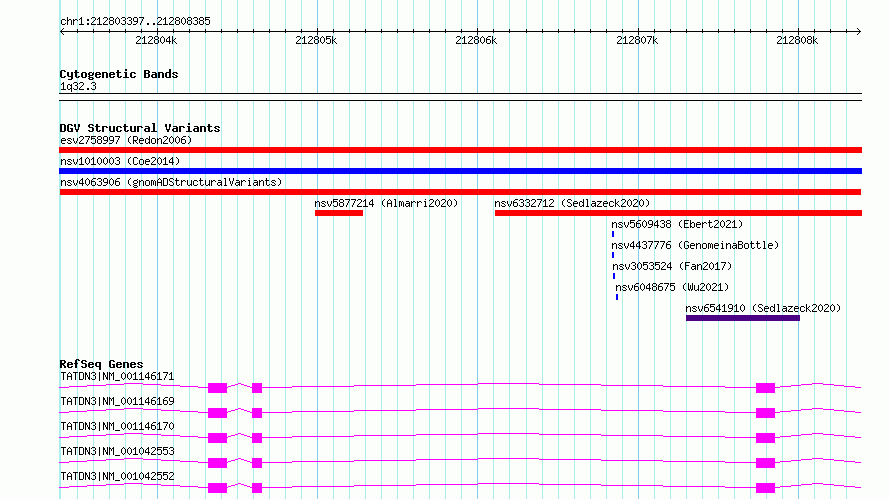Click the small blue nsv6048675 marker

coord(617,297)
